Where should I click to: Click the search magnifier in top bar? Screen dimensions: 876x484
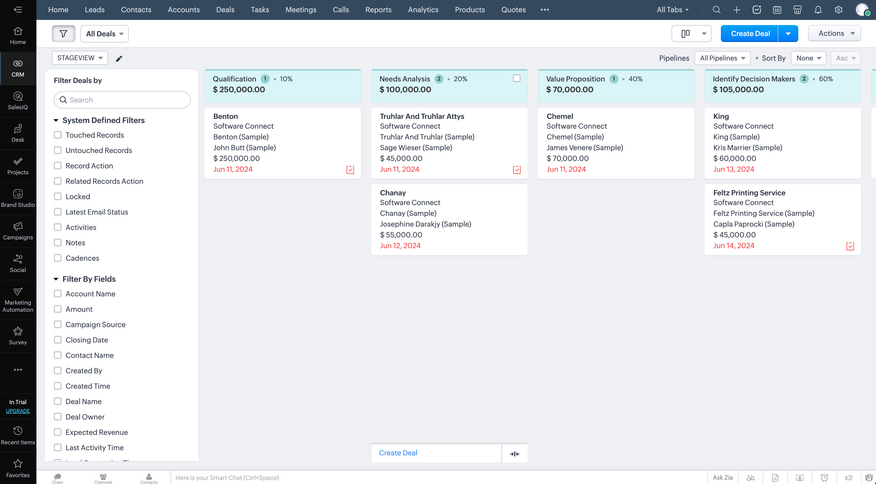[x=716, y=10]
